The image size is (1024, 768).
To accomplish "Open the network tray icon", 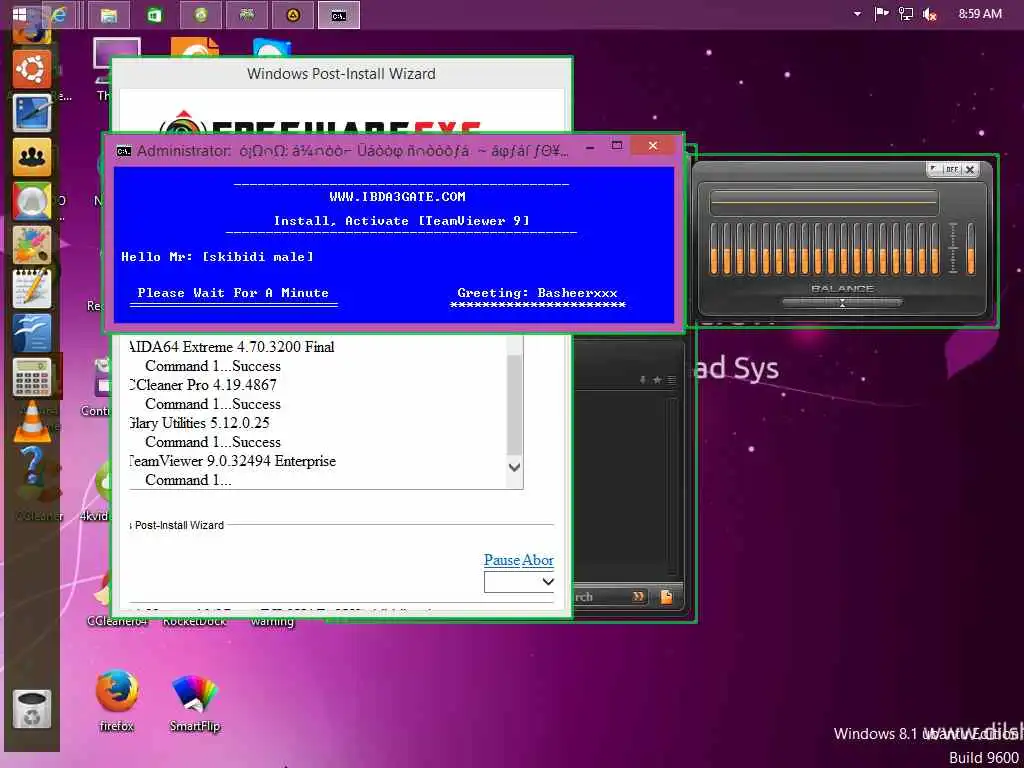I will point(906,14).
